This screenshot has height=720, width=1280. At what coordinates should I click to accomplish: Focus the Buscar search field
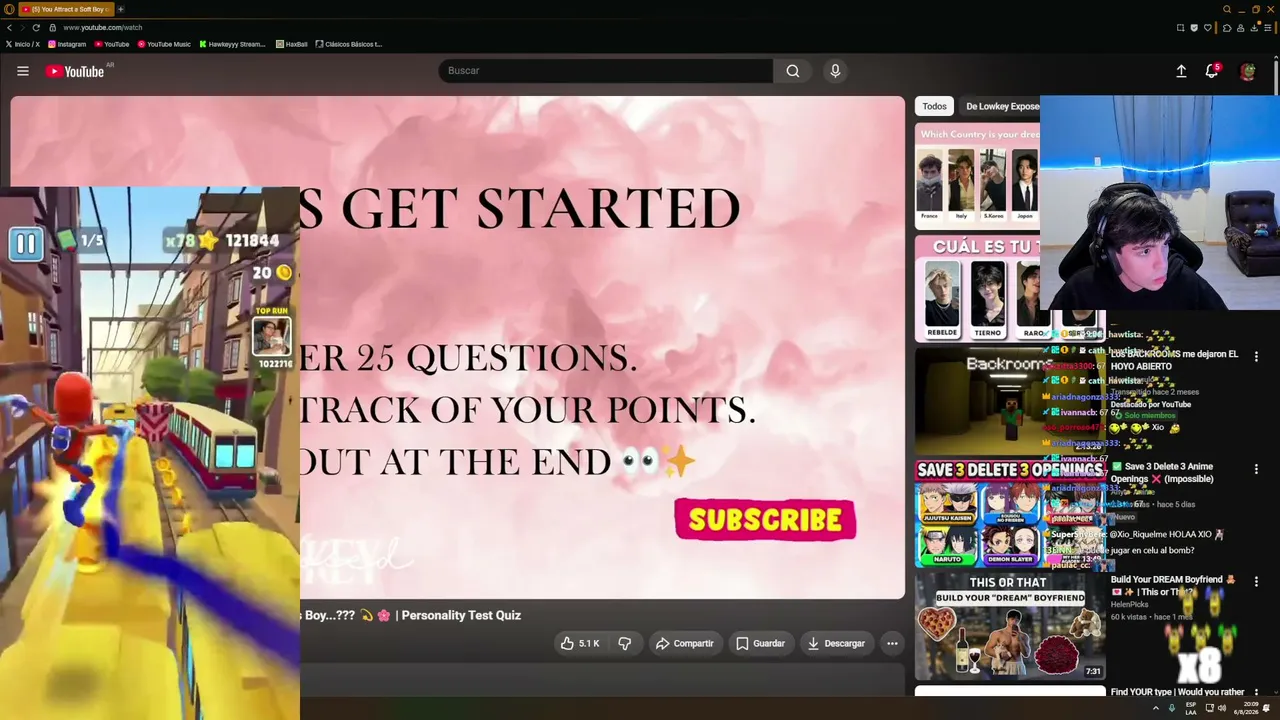[605, 71]
